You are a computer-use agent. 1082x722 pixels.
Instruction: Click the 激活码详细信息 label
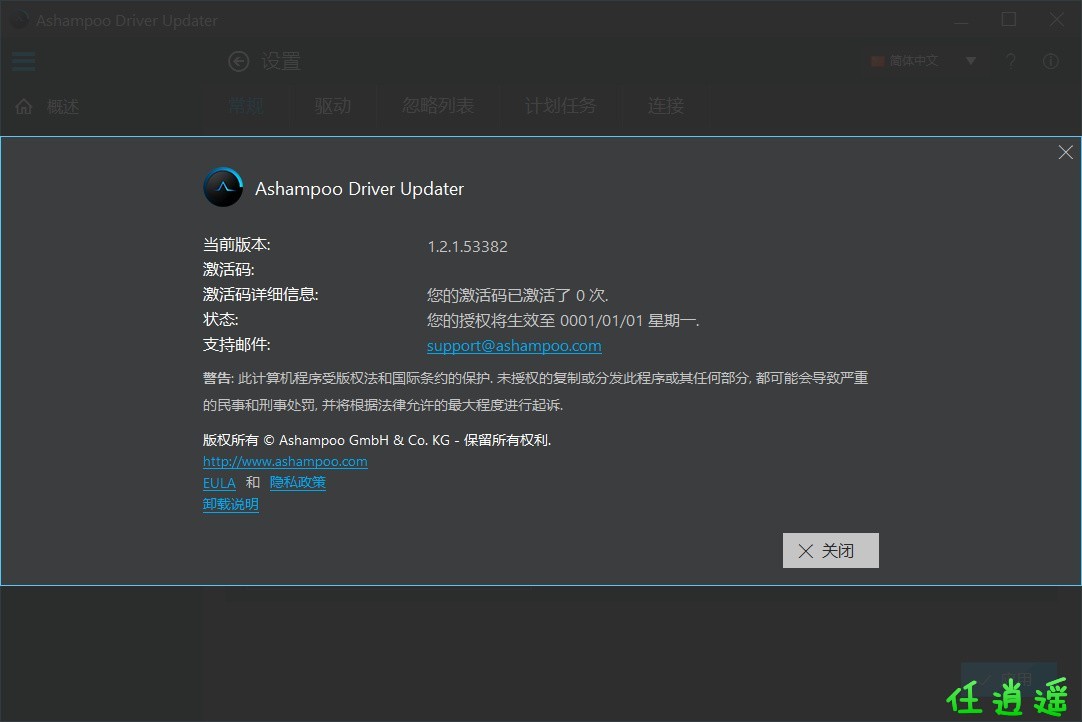pyautogui.click(x=261, y=295)
